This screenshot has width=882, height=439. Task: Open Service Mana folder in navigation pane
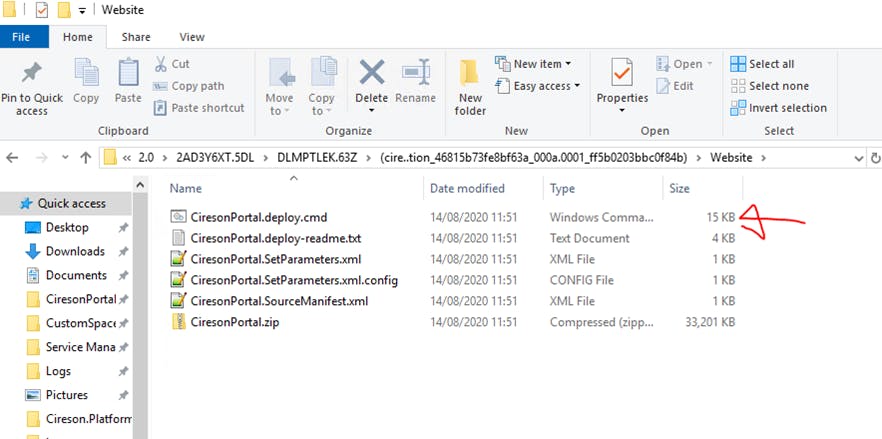point(80,347)
